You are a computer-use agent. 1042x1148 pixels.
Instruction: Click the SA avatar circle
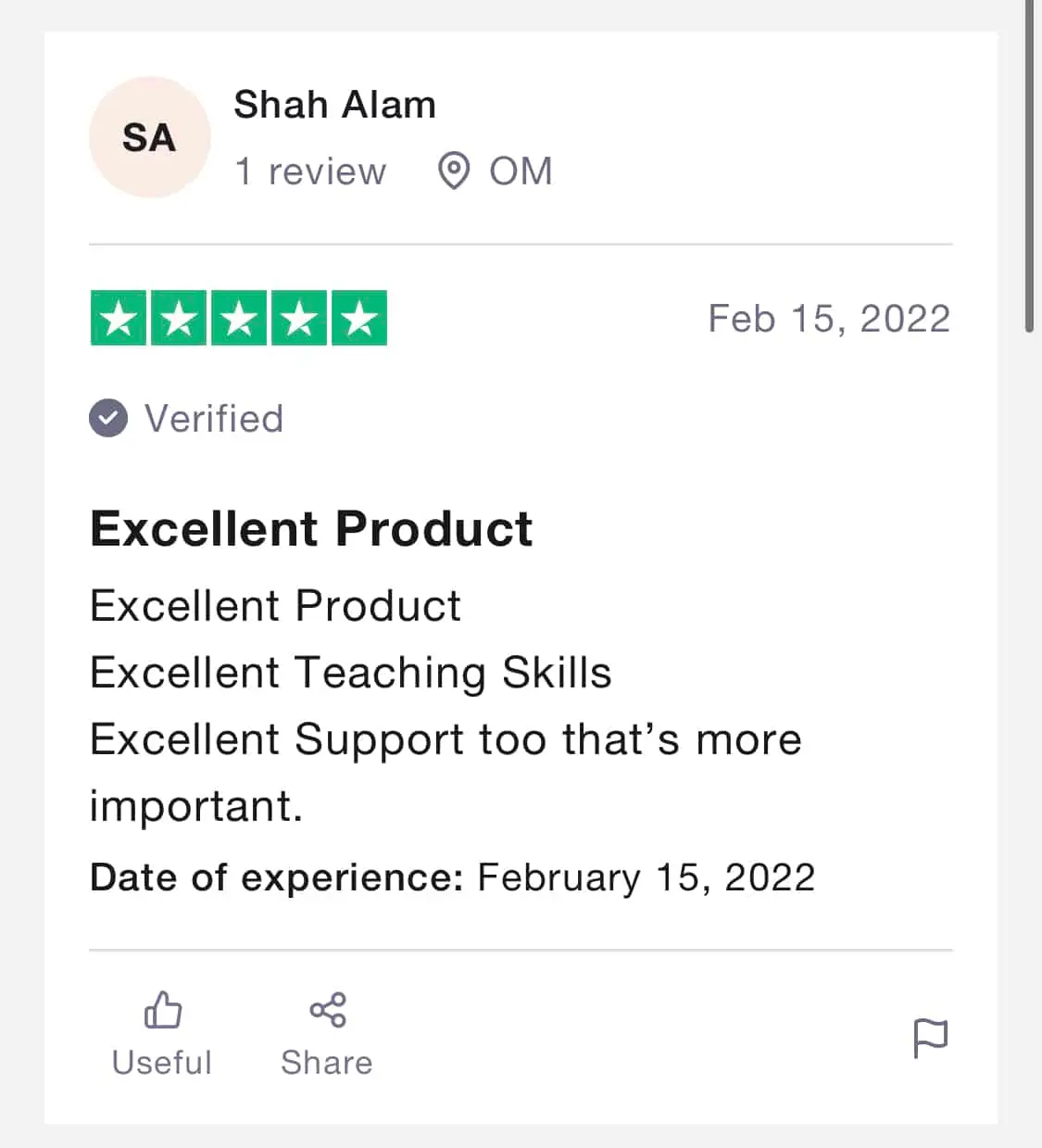(149, 137)
